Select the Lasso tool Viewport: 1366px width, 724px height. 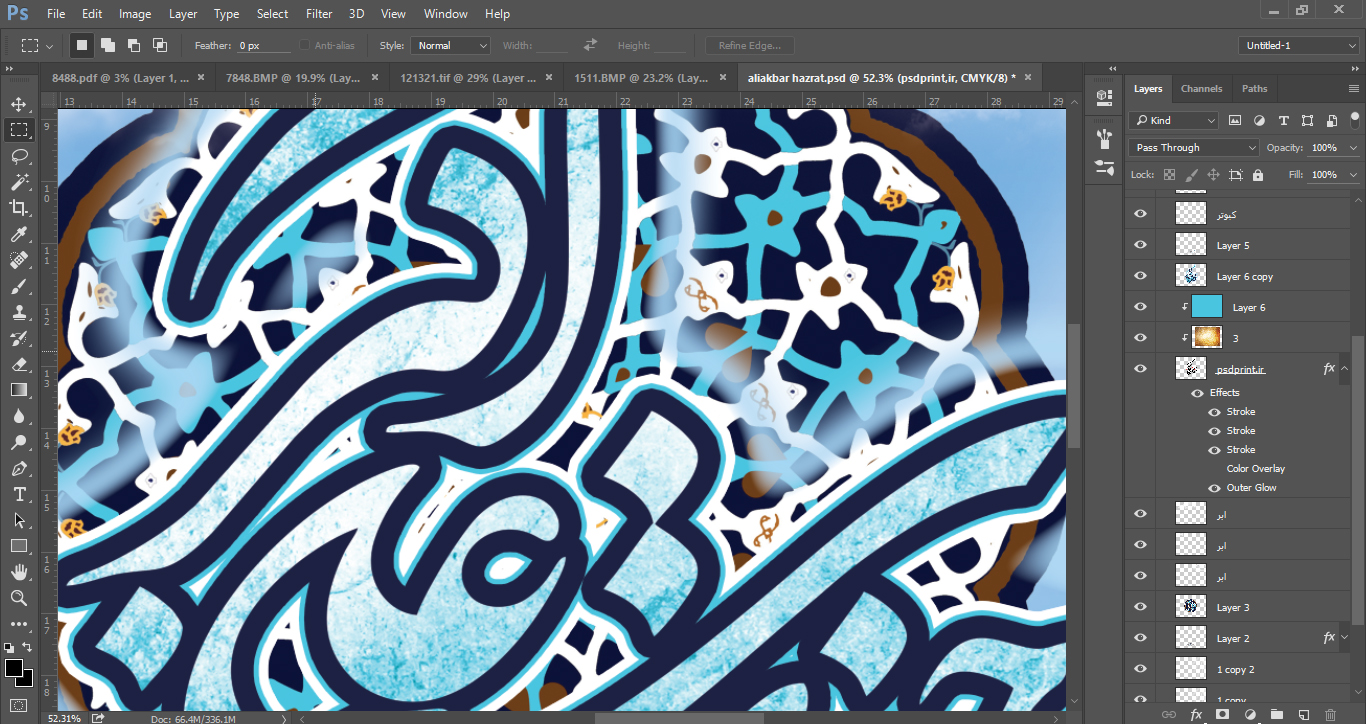[19, 156]
